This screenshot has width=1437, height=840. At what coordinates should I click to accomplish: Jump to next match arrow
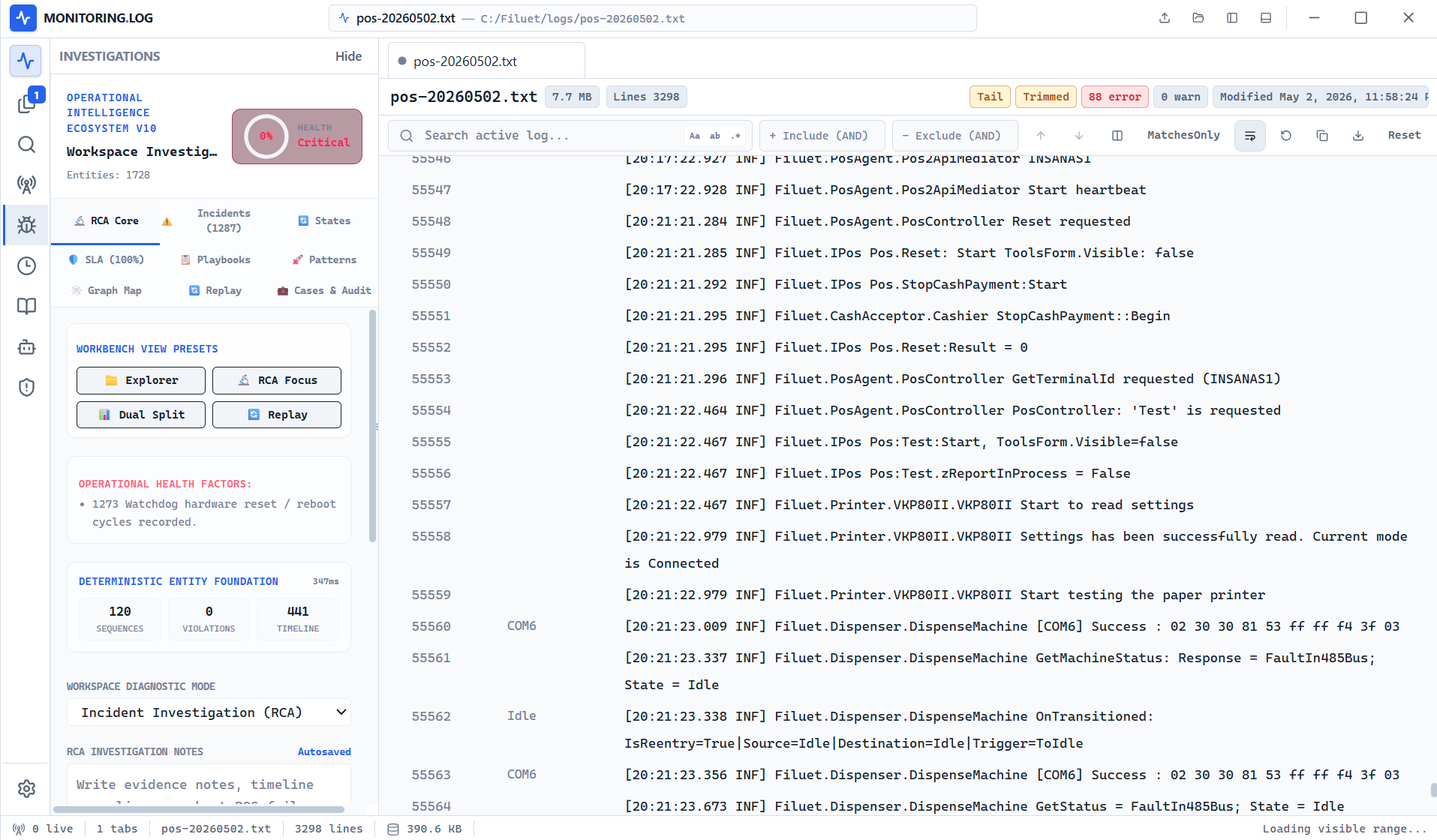pyautogui.click(x=1079, y=136)
